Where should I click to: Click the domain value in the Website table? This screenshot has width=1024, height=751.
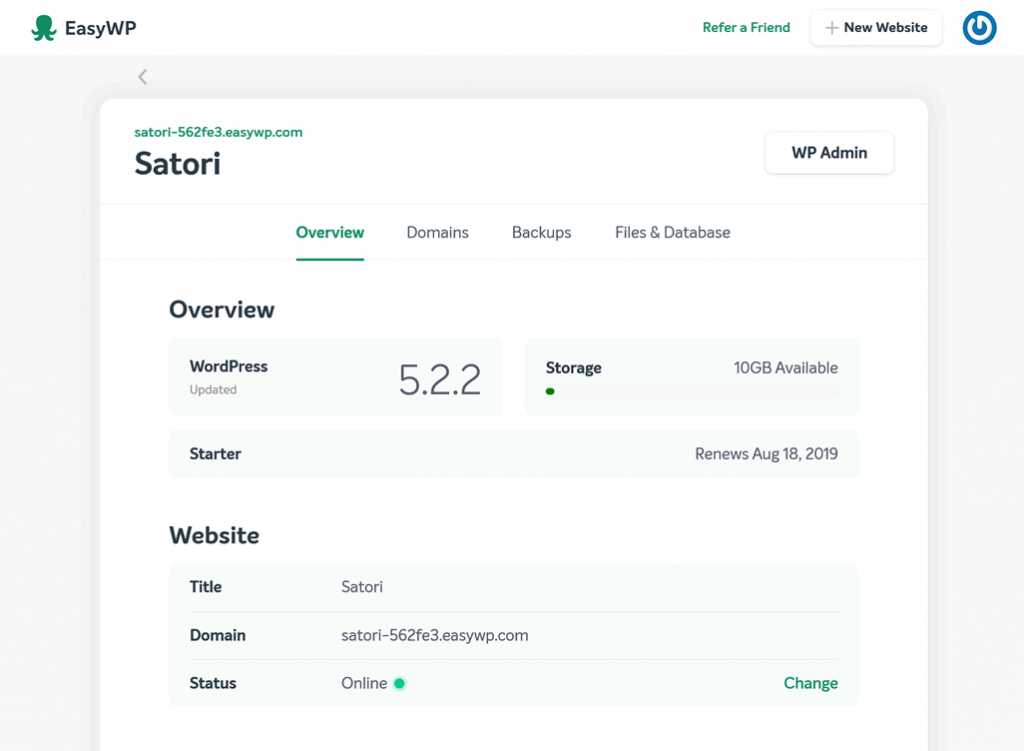click(434, 635)
